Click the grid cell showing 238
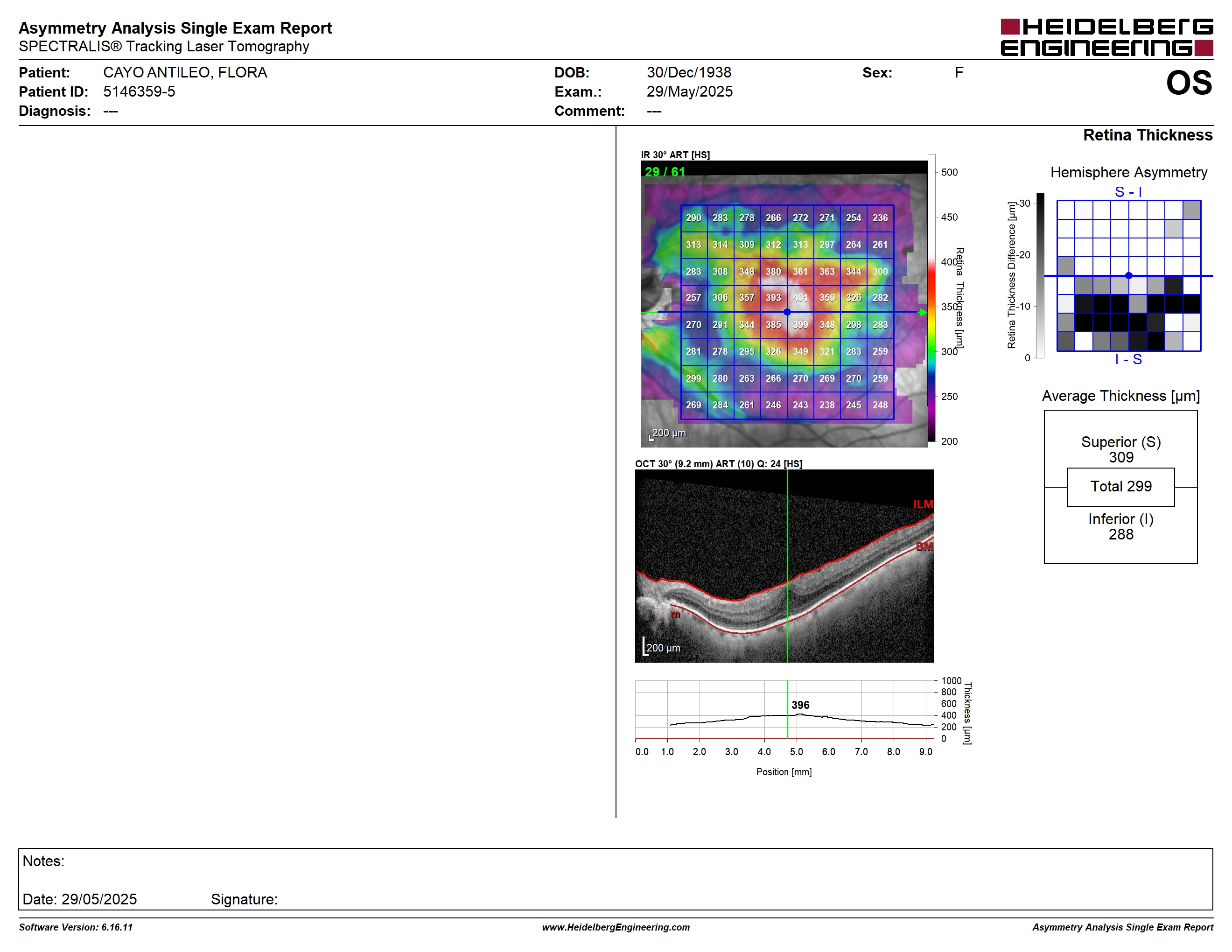The image size is (1232, 952). click(827, 405)
